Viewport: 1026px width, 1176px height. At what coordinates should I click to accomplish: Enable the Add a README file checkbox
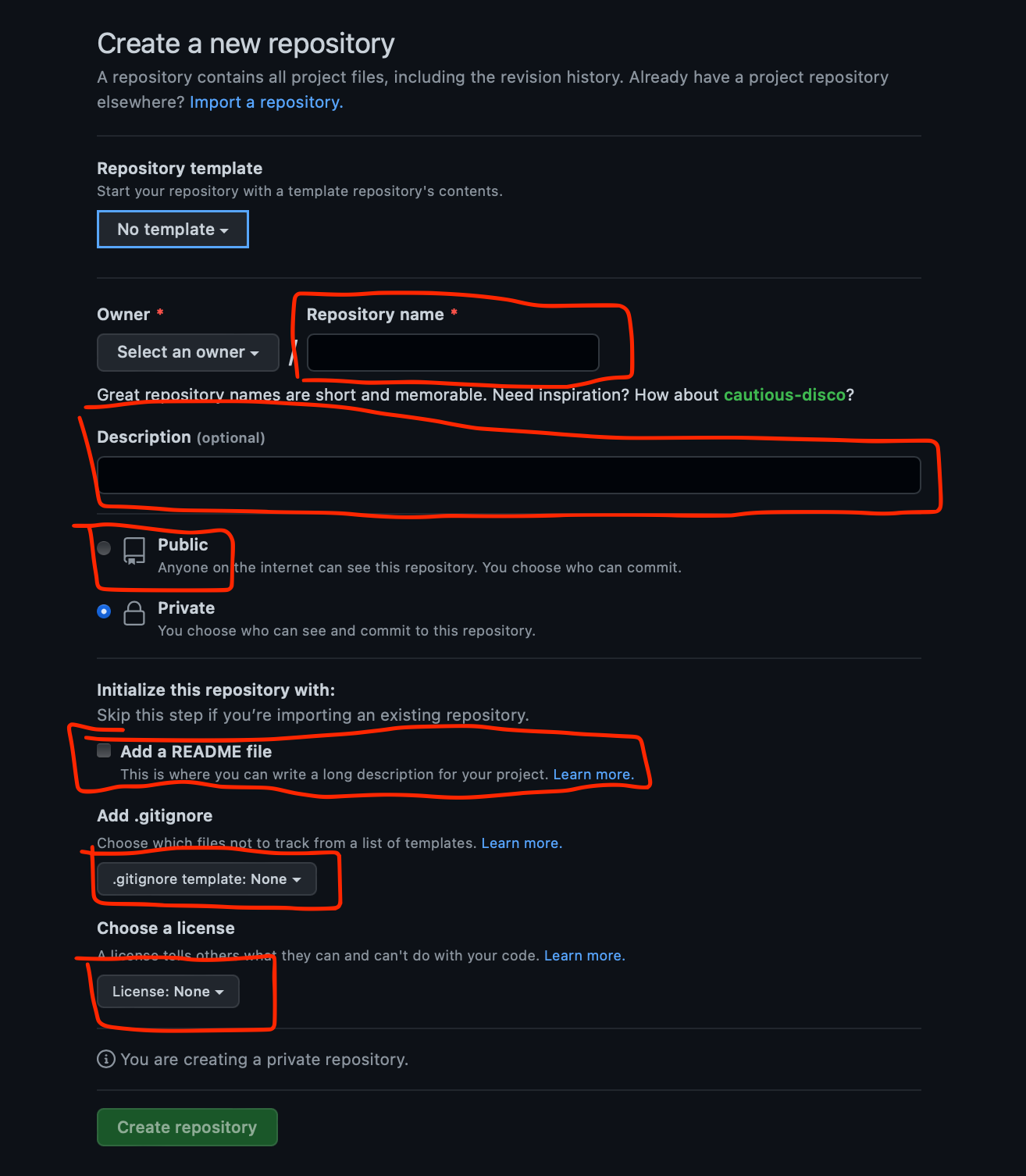tap(104, 750)
